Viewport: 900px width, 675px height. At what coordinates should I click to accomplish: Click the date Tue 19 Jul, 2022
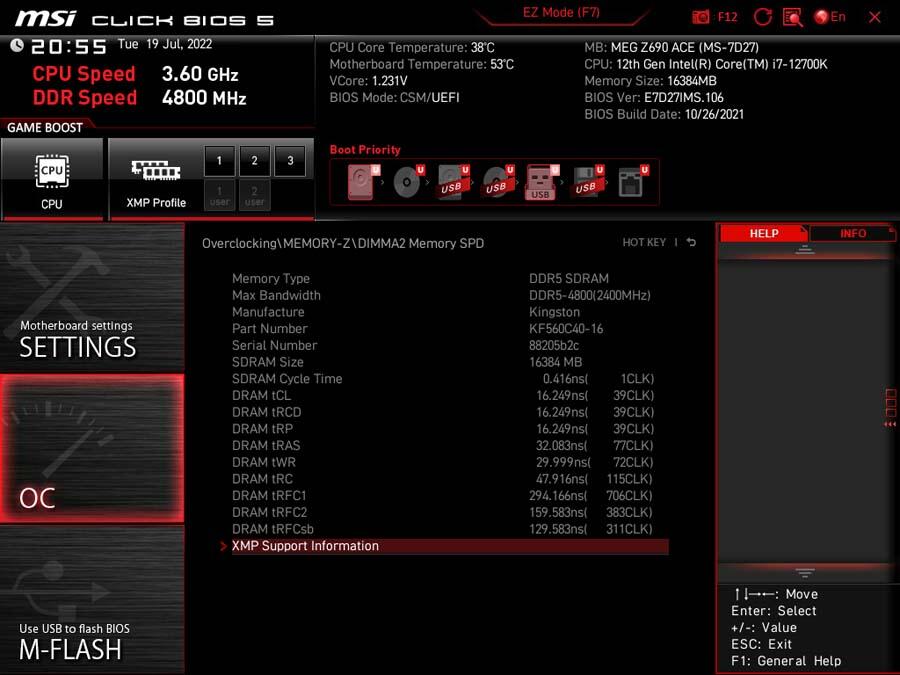(x=165, y=44)
